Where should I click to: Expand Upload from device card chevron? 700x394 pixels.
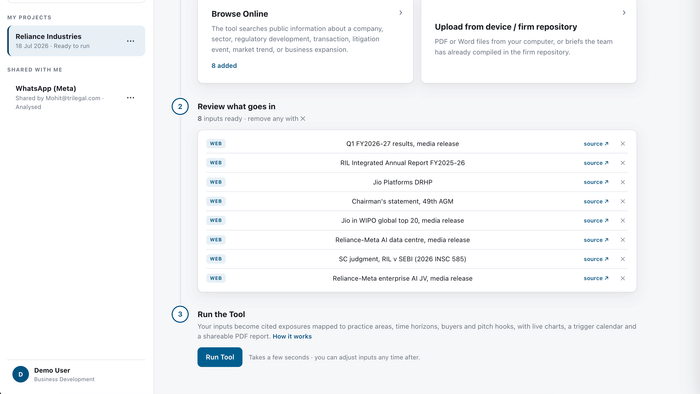pyautogui.click(x=624, y=13)
